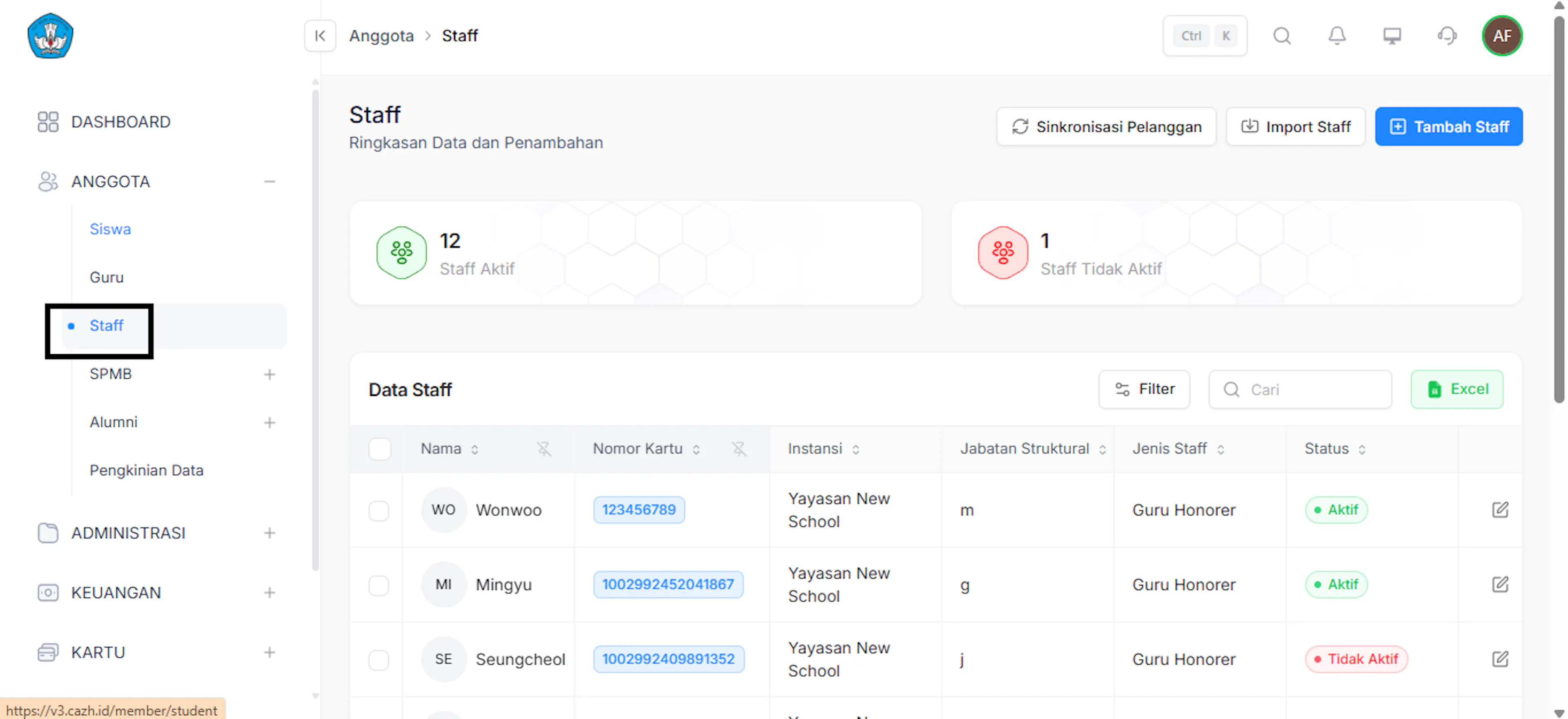Image resolution: width=1568 pixels, height=719 pixels.
Task: Tick the checkbox for Mingyu
Action: click(379, 585)
